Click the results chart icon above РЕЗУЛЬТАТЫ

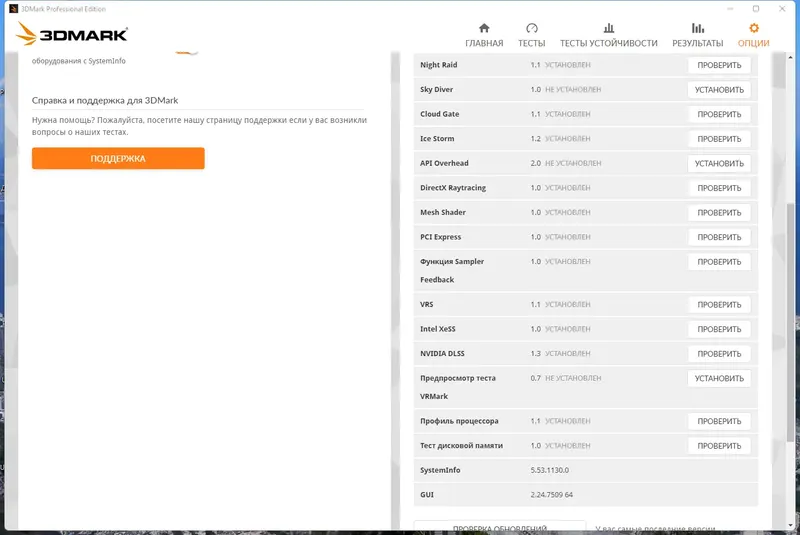point(697,28)
